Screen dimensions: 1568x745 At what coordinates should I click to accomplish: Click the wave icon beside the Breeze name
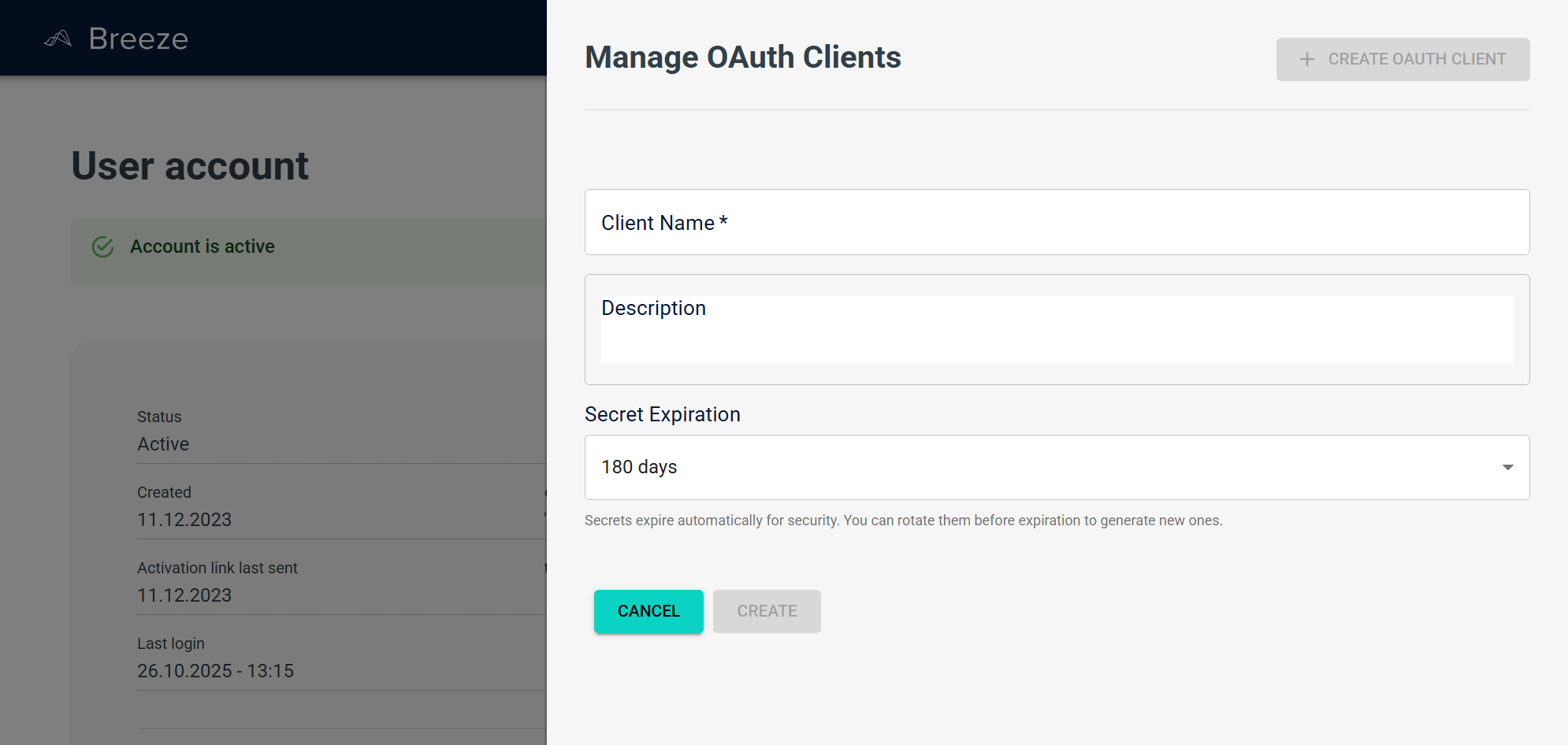point(58,38)
